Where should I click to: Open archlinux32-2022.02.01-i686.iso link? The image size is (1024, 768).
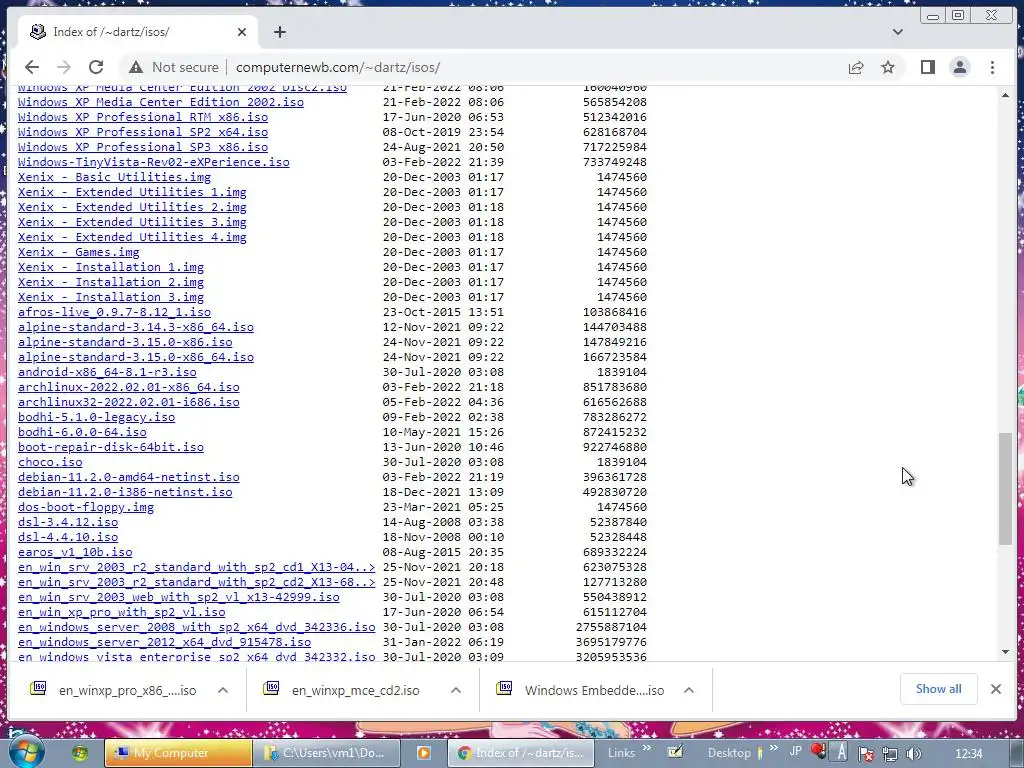click(x=129, y=402)
